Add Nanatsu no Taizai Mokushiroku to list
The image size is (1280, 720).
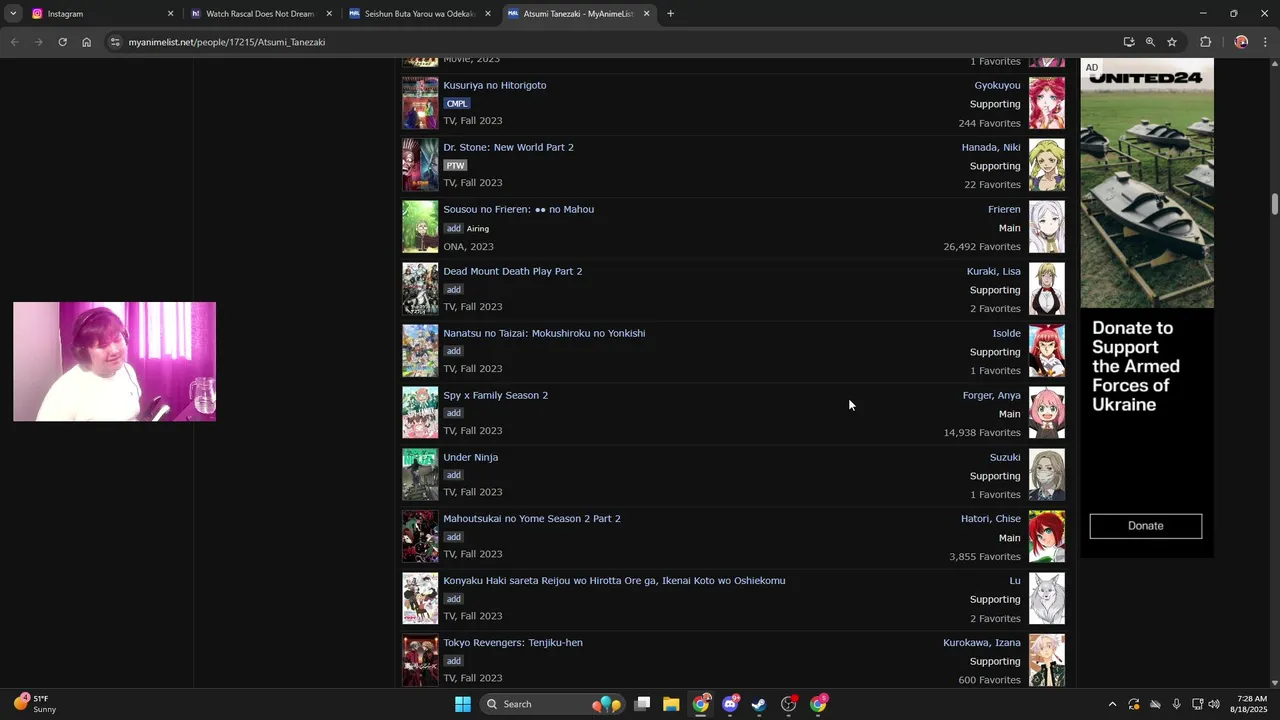click(x=453, y=352)
